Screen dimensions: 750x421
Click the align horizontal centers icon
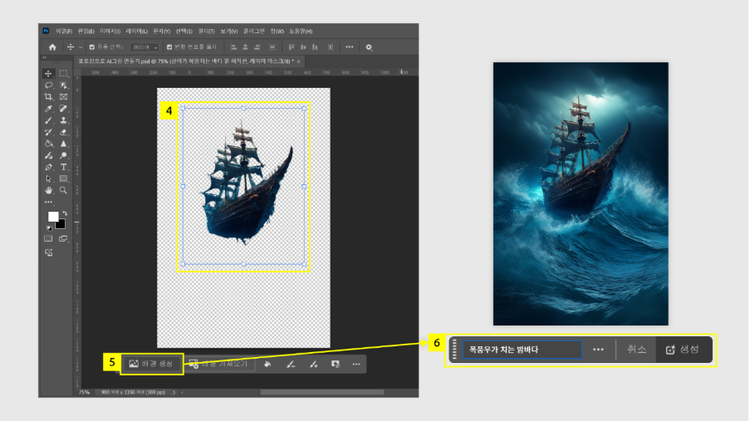pos(245,47)
